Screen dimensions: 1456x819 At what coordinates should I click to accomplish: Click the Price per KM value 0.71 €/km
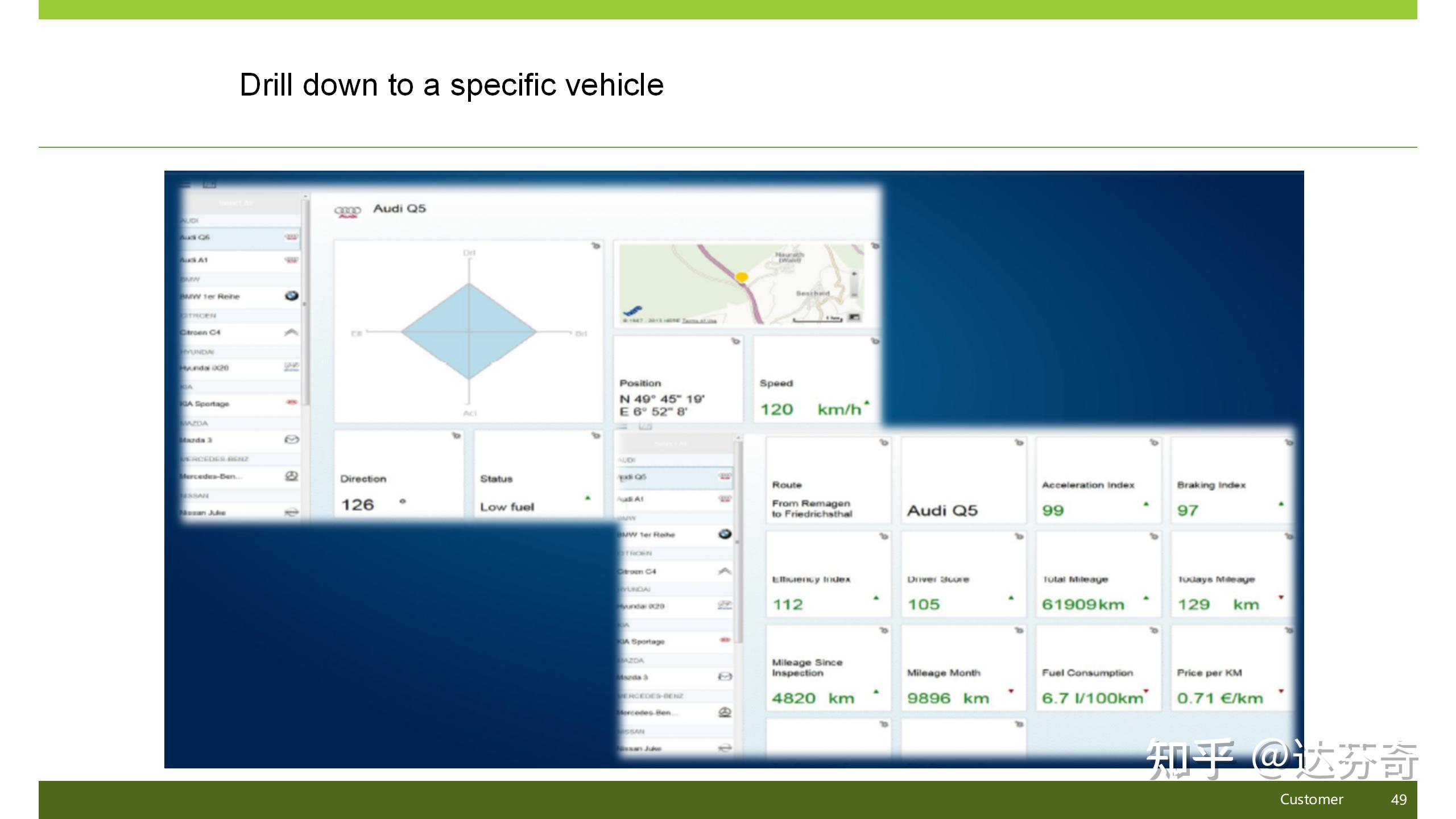(1220, 698)
